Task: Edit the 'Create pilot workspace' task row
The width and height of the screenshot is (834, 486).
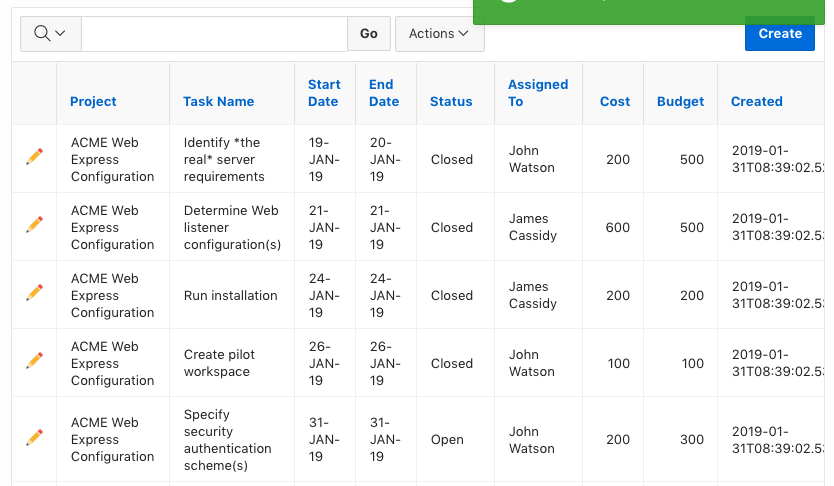Action: pyautogui.click(x=34, y=360)
